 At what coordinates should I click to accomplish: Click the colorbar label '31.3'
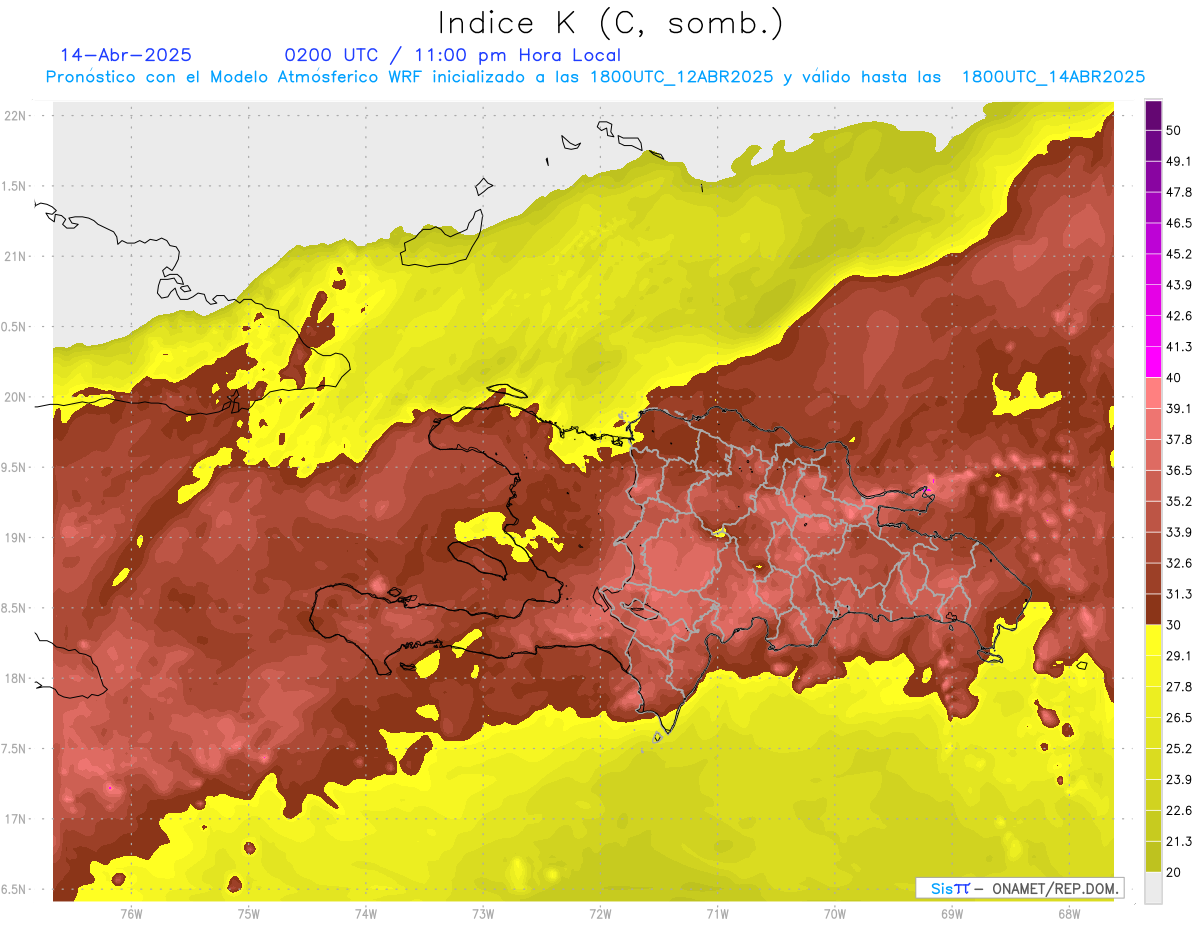click(x=1179, y=594)
